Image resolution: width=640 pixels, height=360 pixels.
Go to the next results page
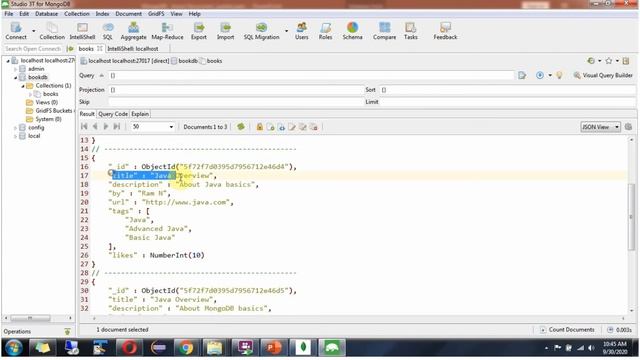click(106, 127)
